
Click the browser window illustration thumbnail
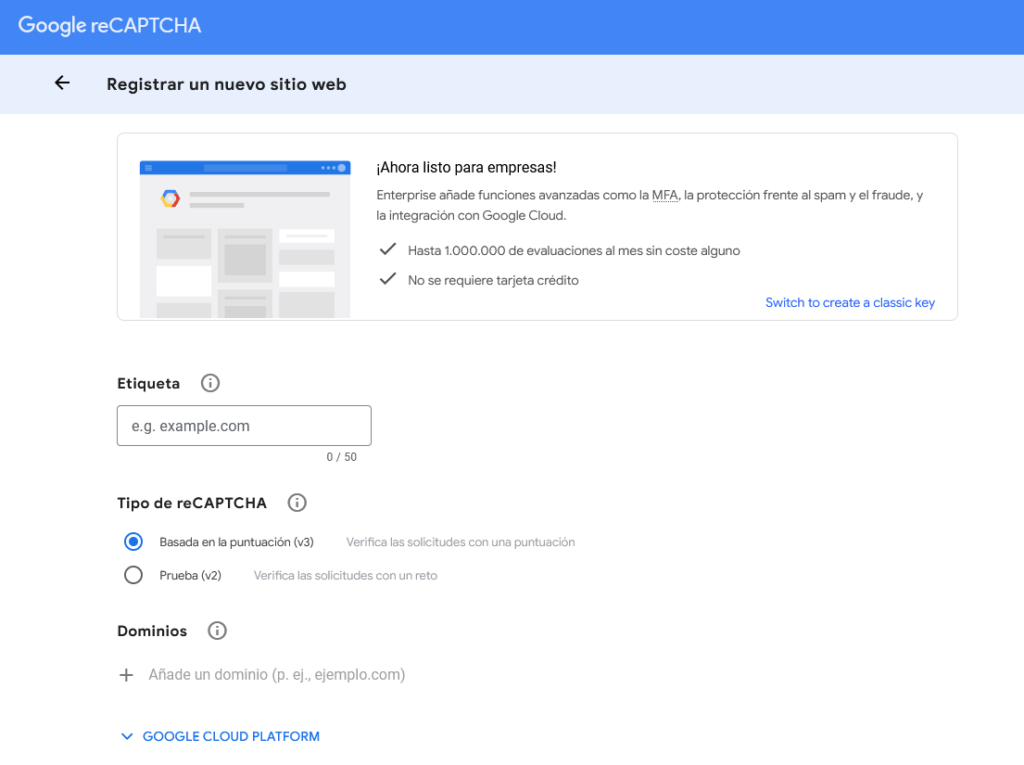pyautogui.click(x=245, y=237)
